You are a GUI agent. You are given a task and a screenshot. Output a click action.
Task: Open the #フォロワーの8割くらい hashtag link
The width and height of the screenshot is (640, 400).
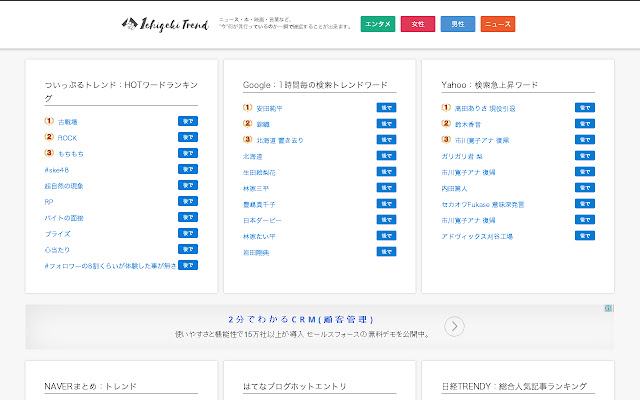tap(110, 266)
